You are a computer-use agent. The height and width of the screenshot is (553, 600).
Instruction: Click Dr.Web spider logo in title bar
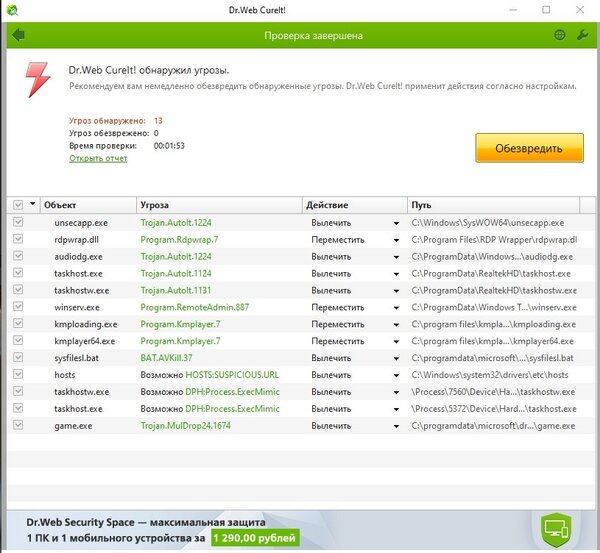coord(11,10)
